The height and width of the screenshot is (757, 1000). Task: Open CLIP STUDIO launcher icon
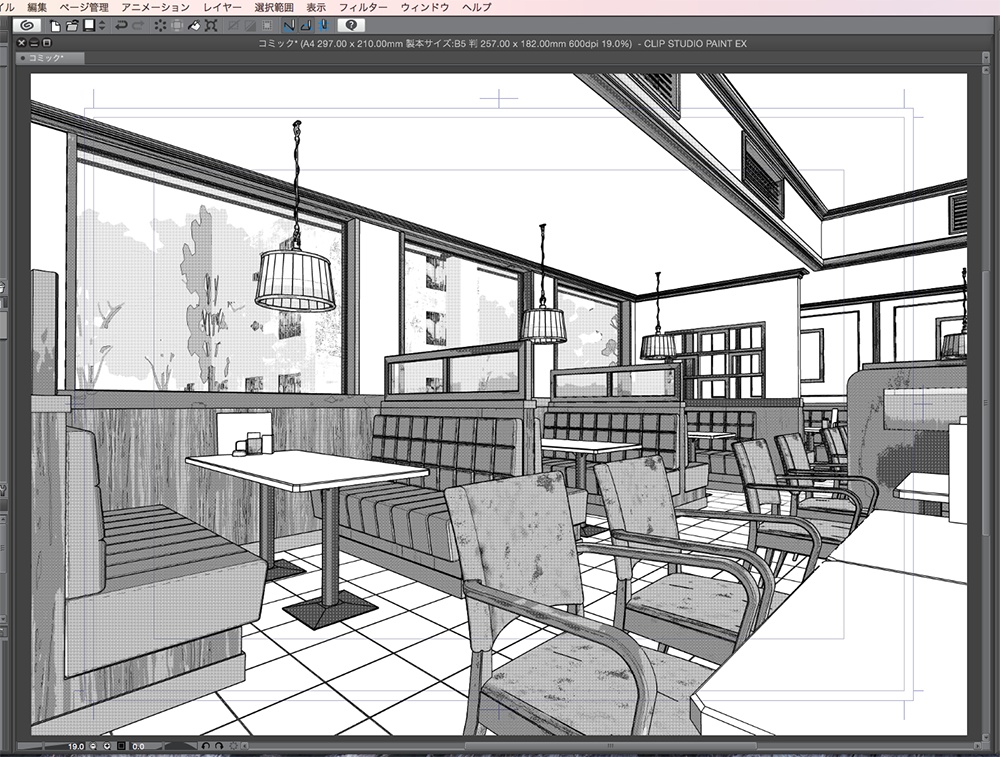(x=27, y=26)
